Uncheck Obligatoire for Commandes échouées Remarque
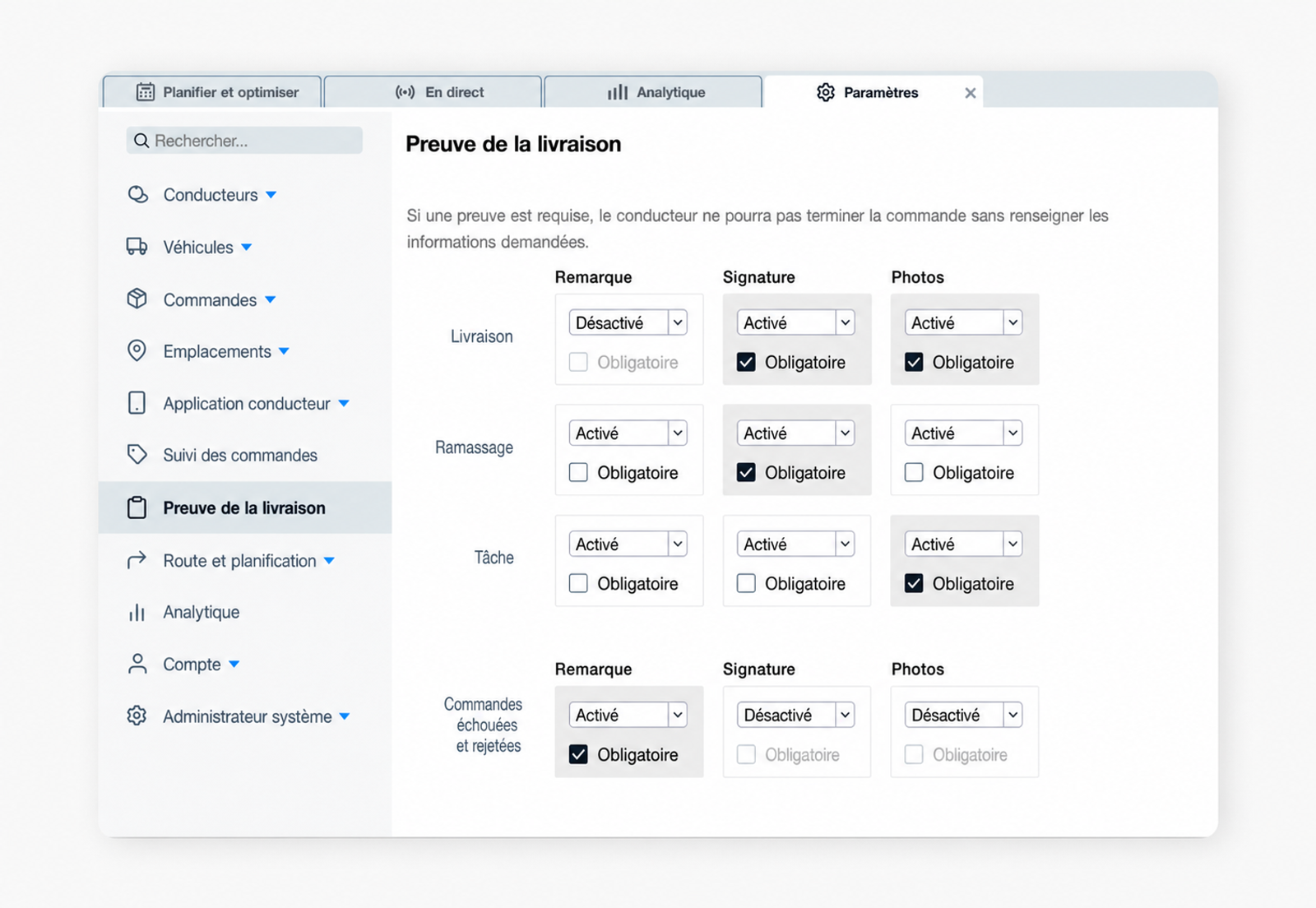Screen dimensions: 1316x908 (x=578, y=754)
